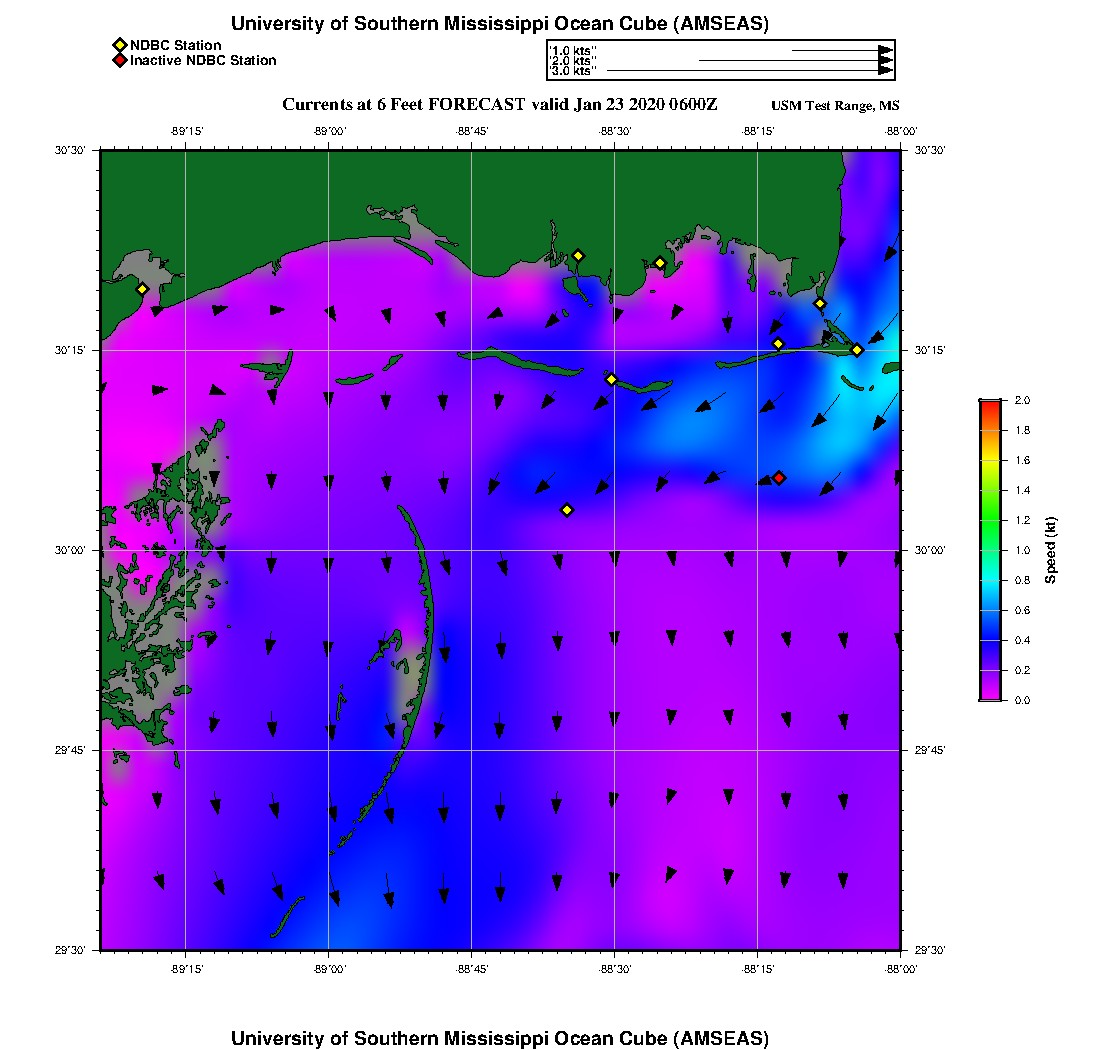
Task: Click the 'Speed (kt)' color bar label
Action: tap(1050, 550)
